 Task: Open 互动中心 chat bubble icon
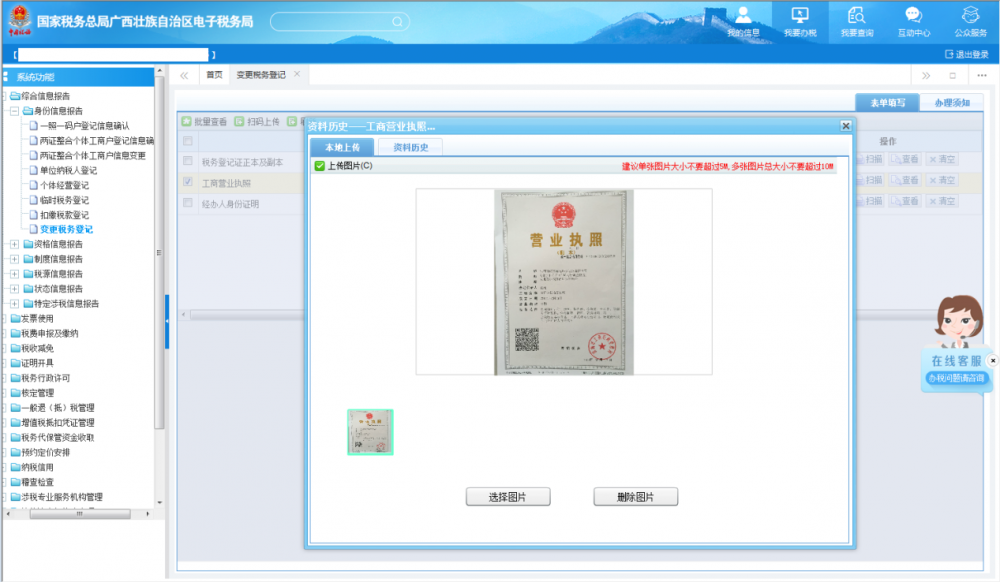913,15
